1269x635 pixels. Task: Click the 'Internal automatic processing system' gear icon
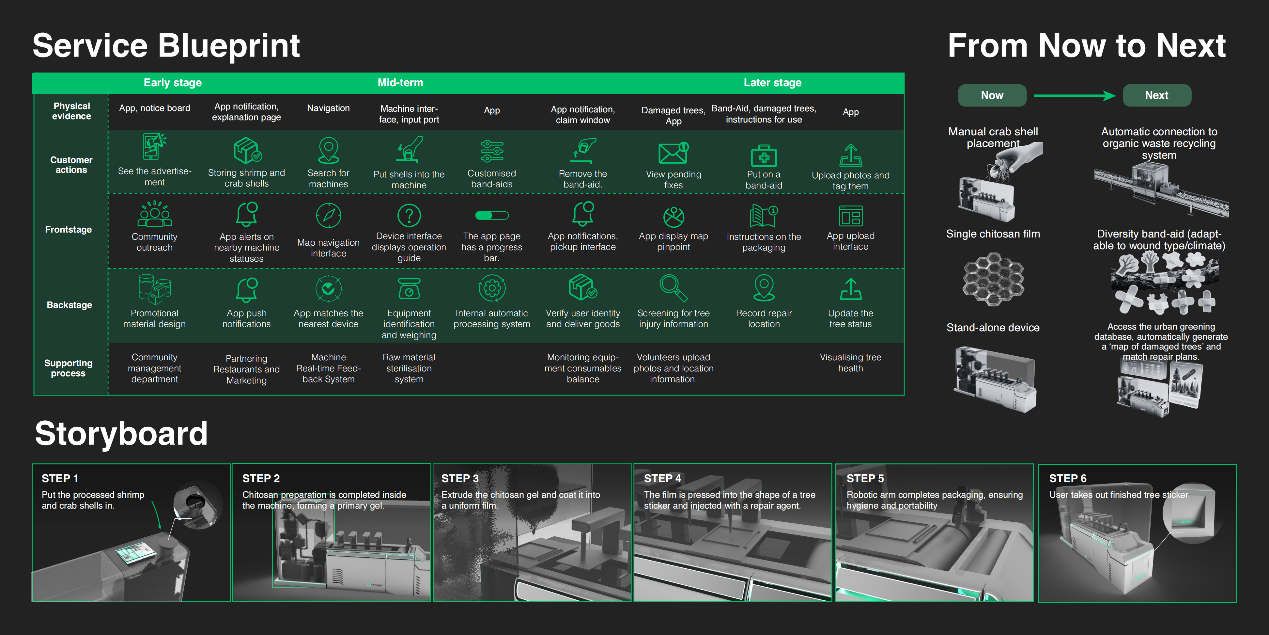click(491, 289)
